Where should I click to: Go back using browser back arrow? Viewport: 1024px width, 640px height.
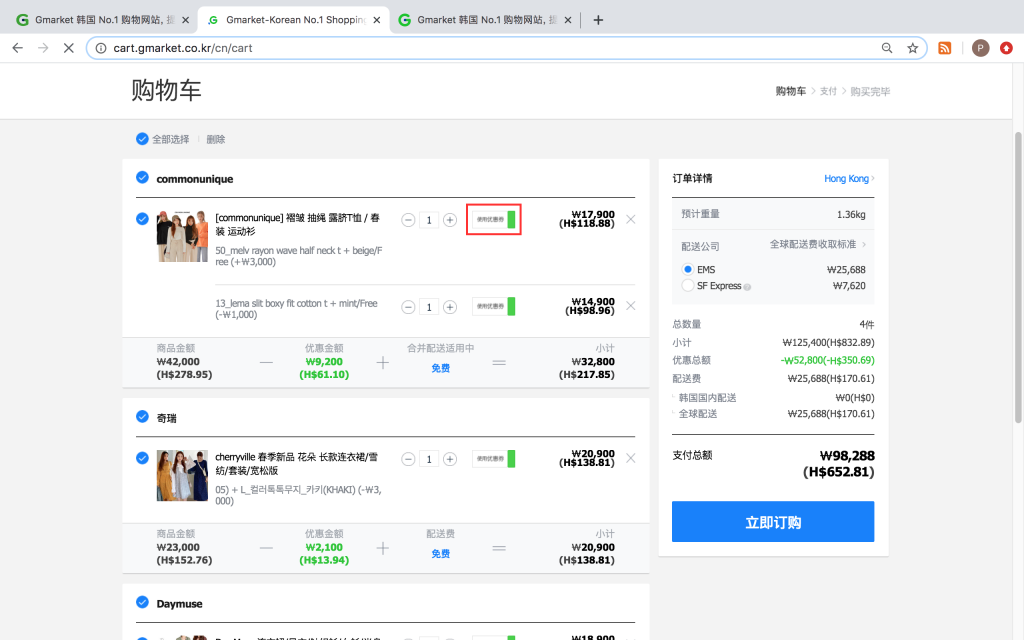pos(18,48)
